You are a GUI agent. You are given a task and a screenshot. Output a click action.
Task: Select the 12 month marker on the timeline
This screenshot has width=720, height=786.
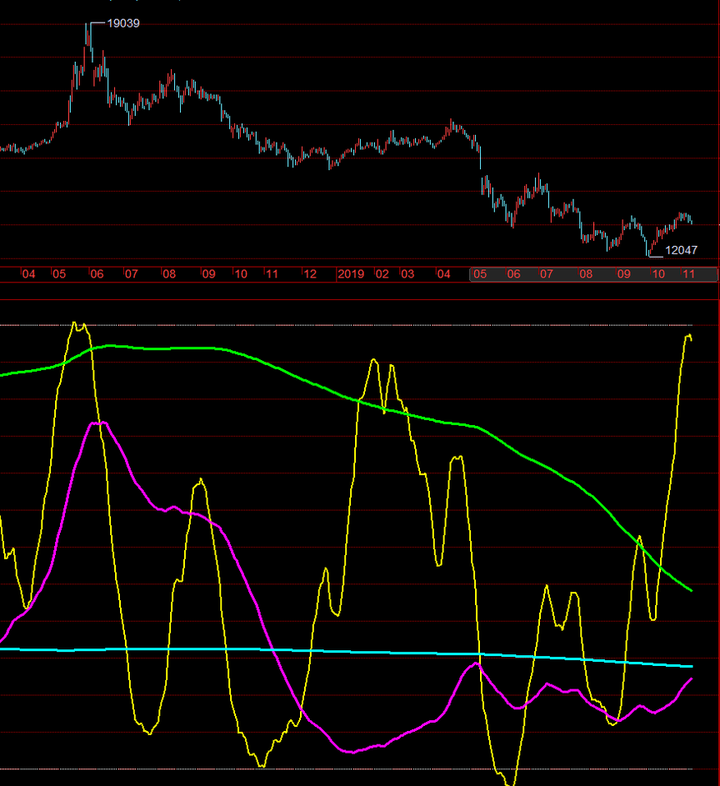tap(310, 274)
